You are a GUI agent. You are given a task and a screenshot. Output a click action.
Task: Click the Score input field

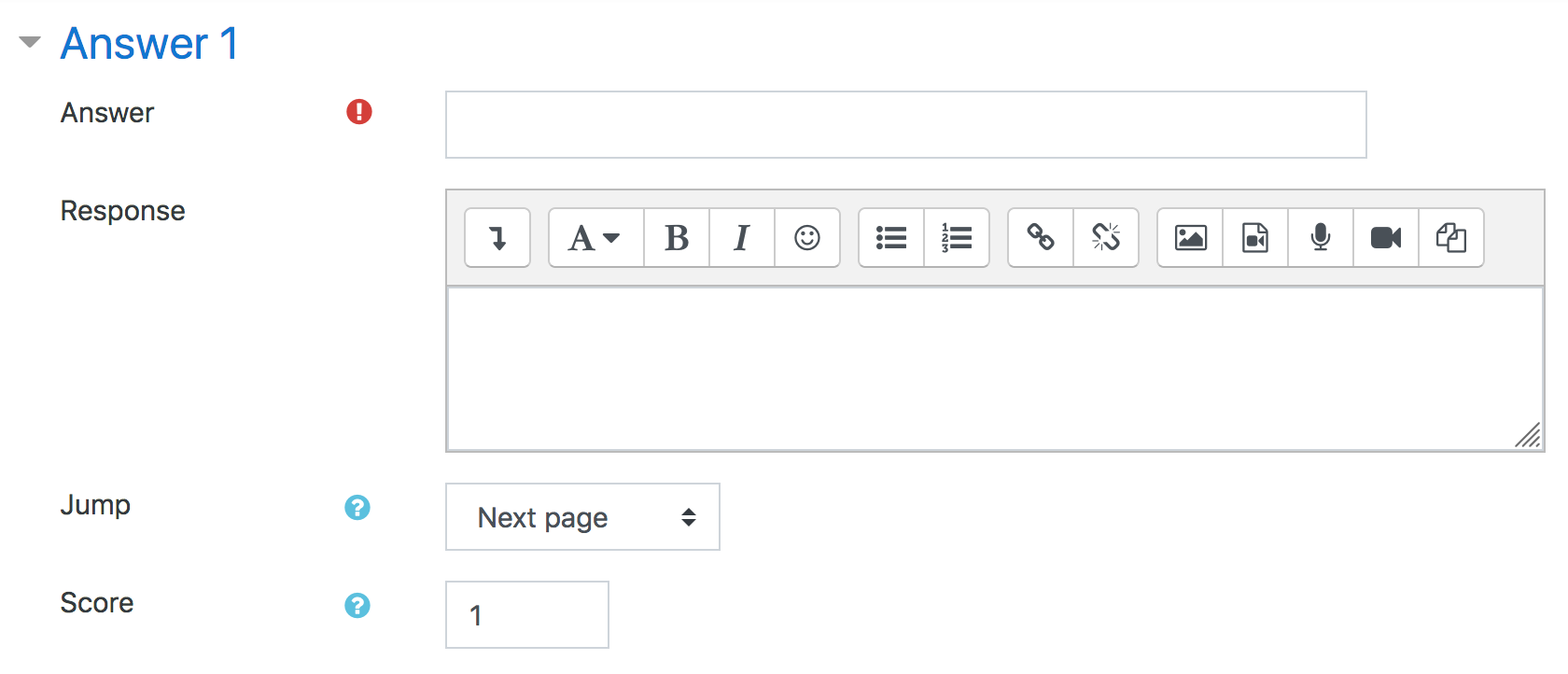[x=527, y=615]
